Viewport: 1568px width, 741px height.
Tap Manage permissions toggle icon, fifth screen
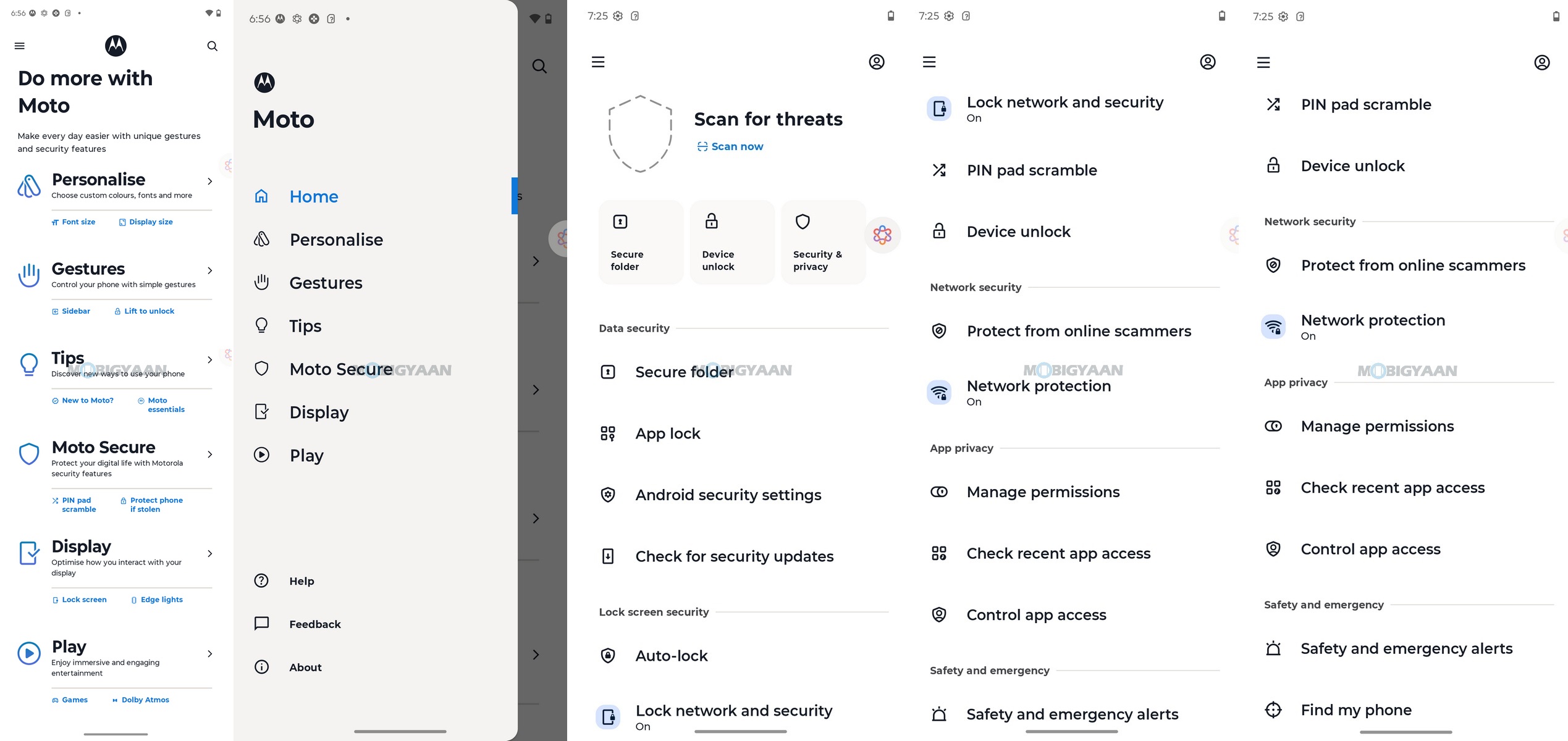coord(1273,426)
